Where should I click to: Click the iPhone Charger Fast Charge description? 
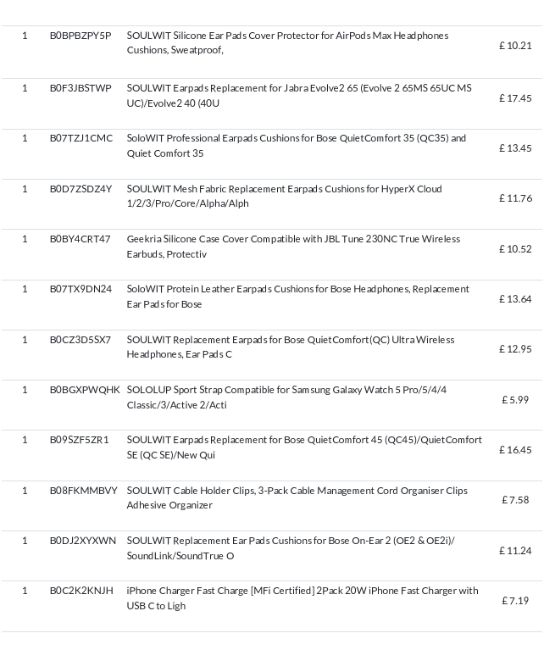(x=302, y=598)
